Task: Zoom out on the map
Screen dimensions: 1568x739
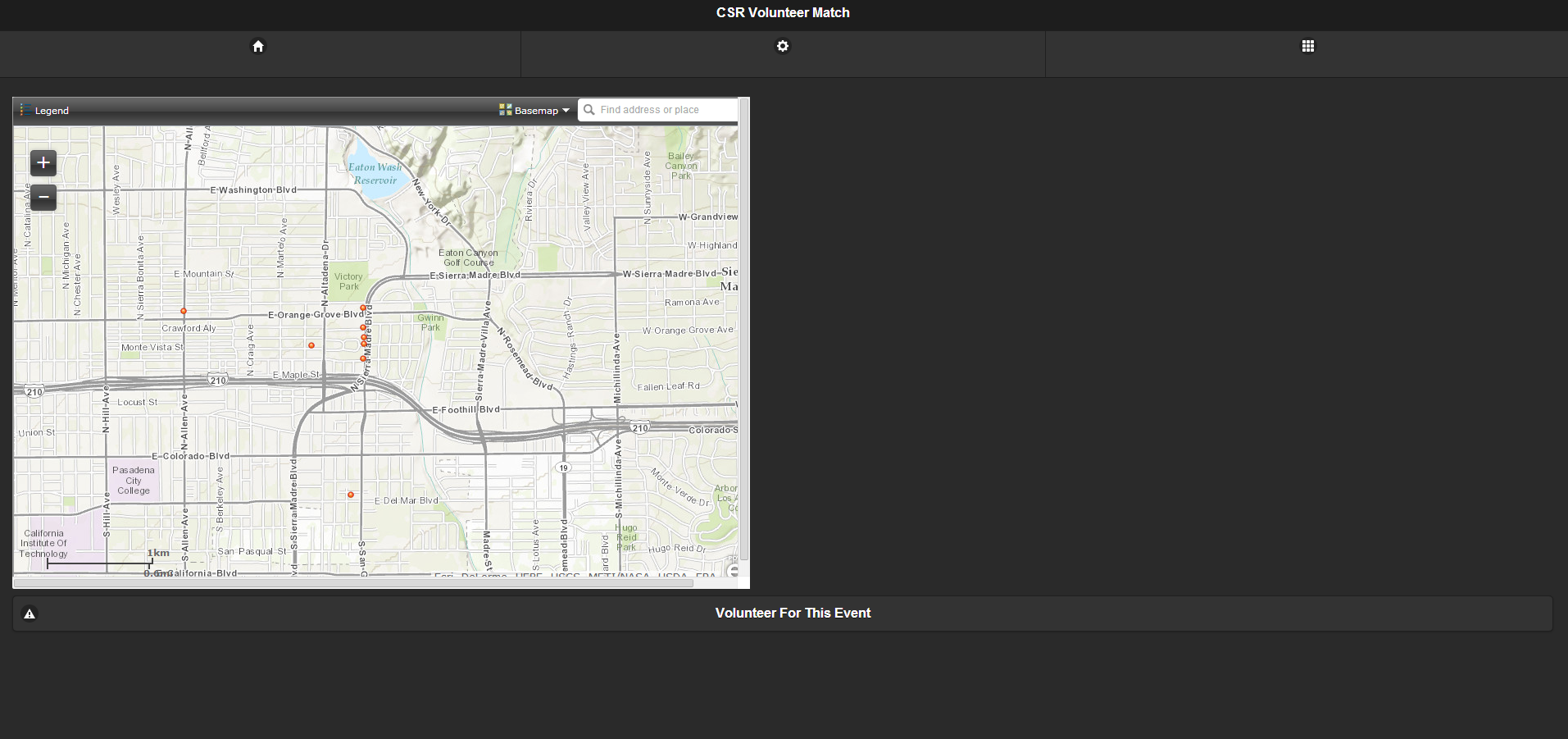Action: click(x=43, y=197)
